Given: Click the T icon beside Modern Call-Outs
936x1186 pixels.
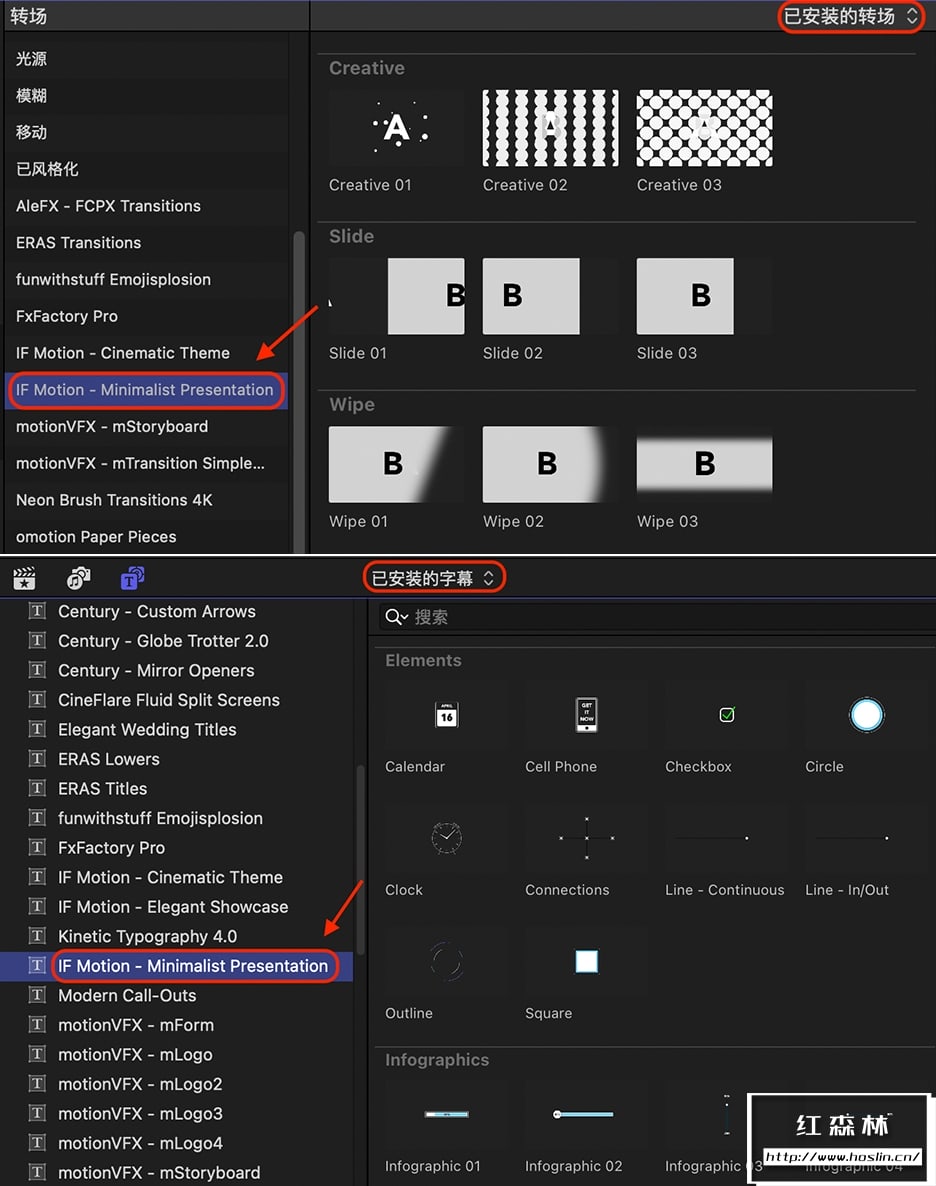Looking at the screenshot, I should coord(37,995).
